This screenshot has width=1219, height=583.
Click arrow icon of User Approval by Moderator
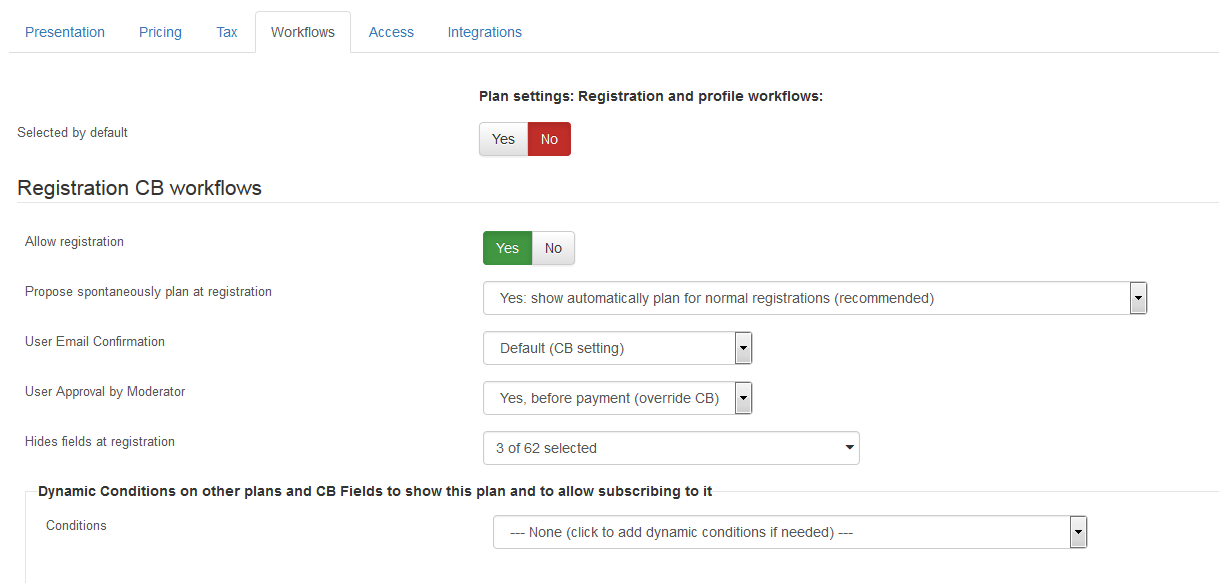pyautogui.click(x=743, y=398)
